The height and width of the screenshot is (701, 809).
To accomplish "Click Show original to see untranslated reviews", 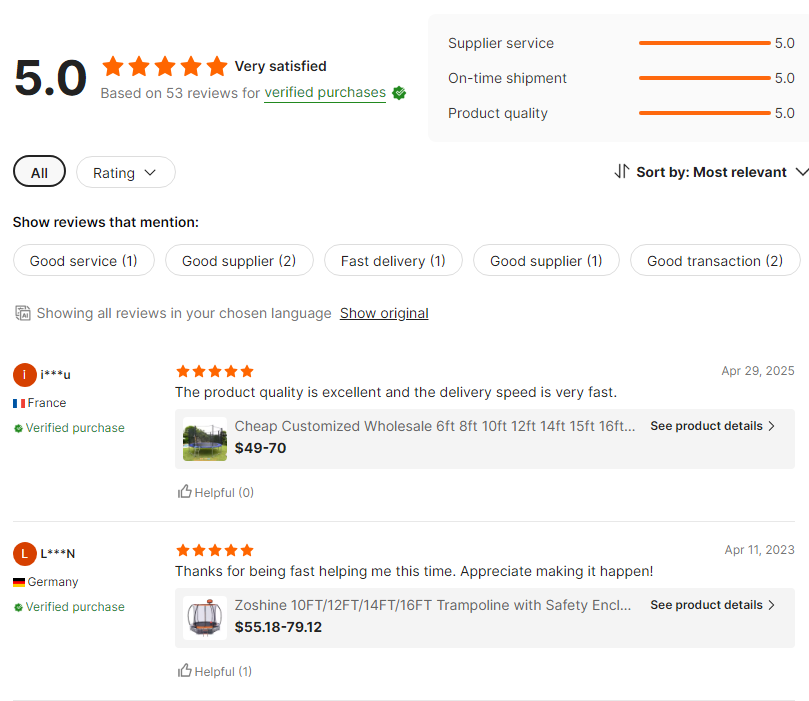I will [x=383, y=312].
